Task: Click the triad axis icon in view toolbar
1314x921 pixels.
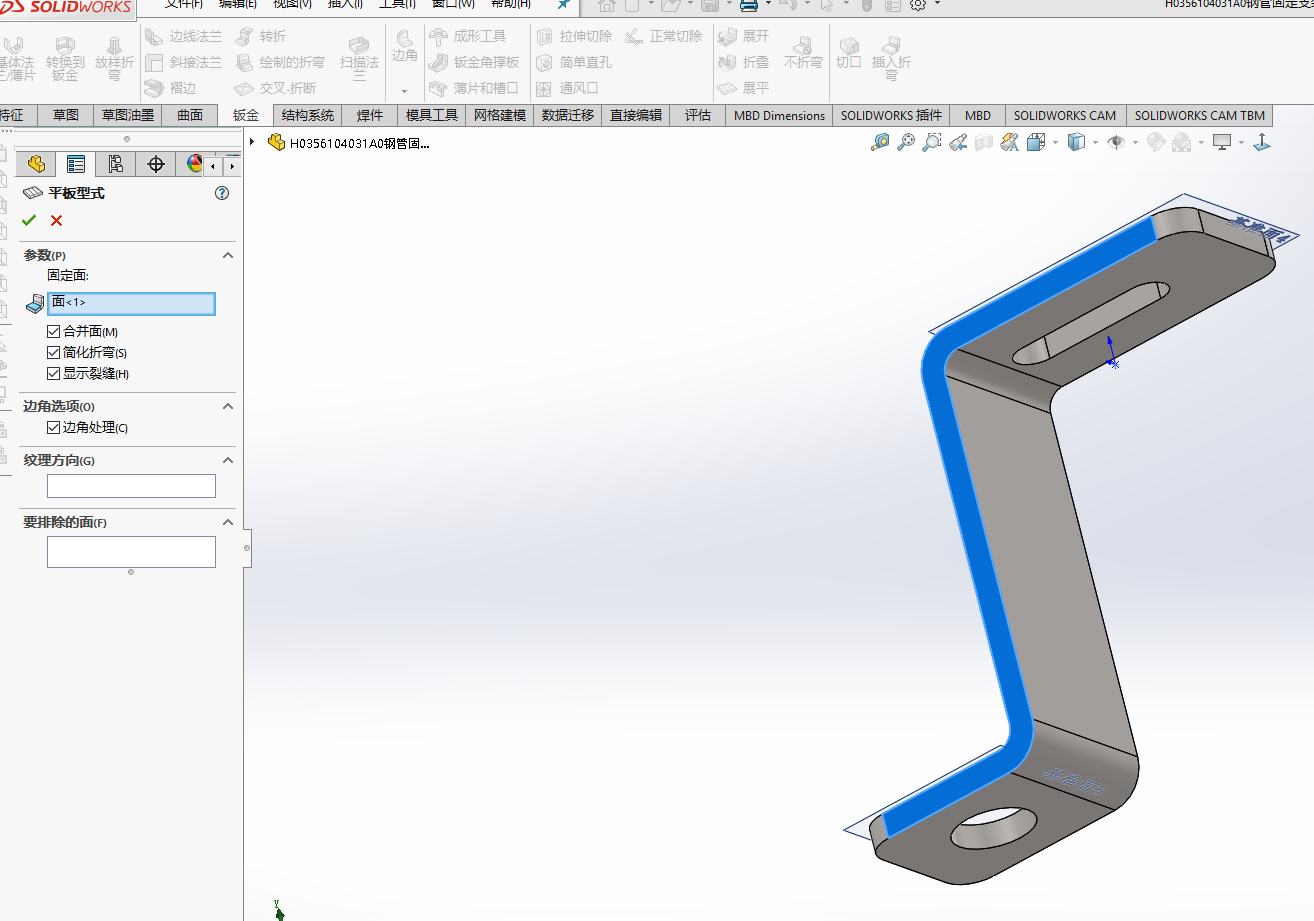Action: 1262,143
